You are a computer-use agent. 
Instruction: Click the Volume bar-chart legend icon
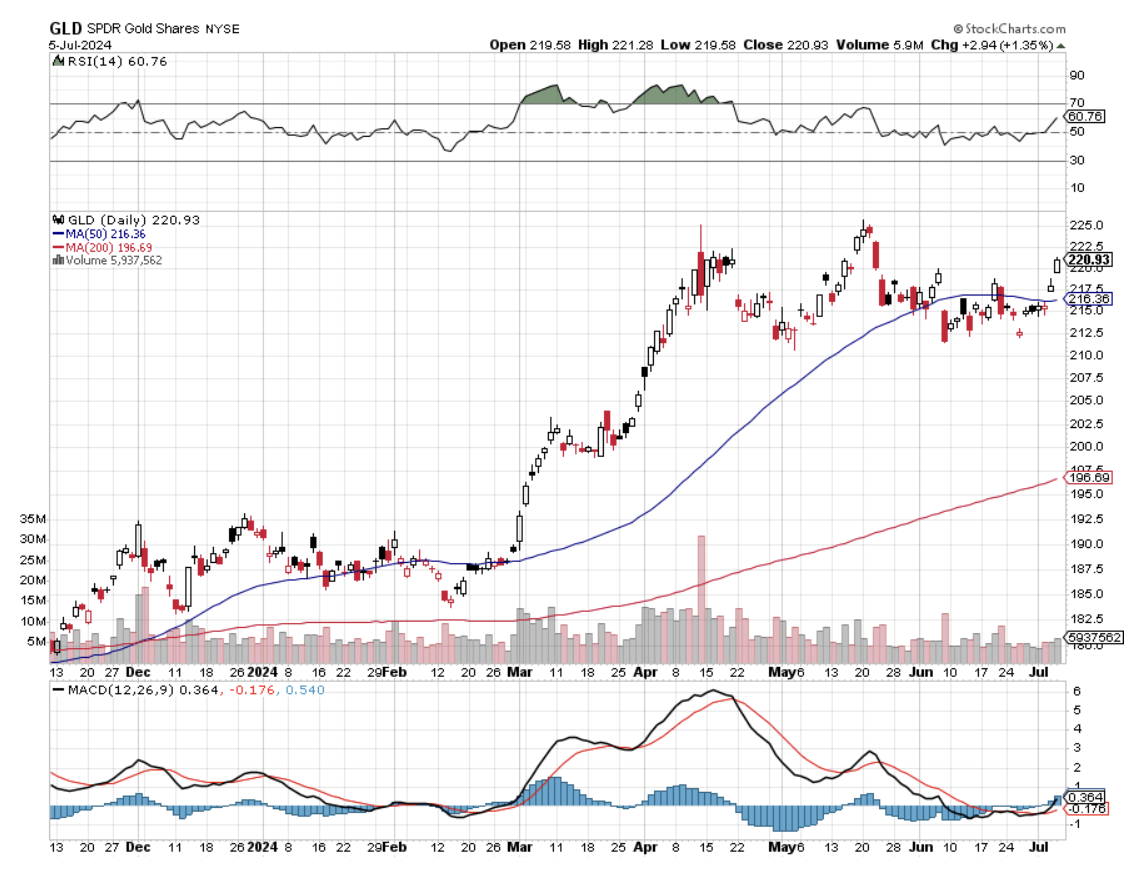(57, 260)
